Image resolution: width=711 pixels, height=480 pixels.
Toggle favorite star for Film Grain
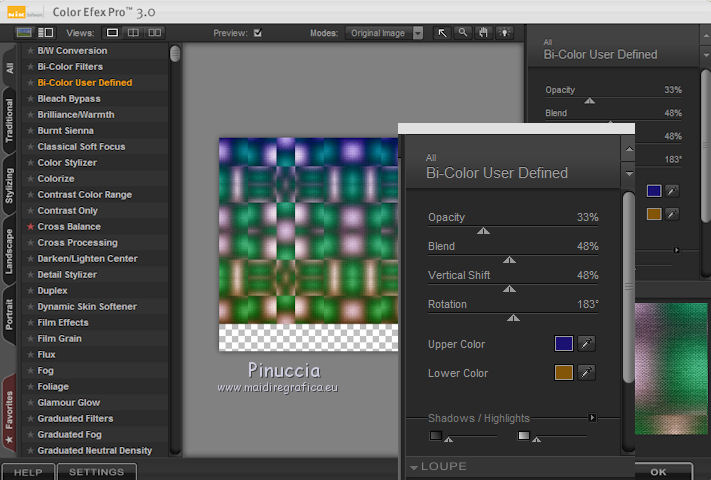(30, 339)
